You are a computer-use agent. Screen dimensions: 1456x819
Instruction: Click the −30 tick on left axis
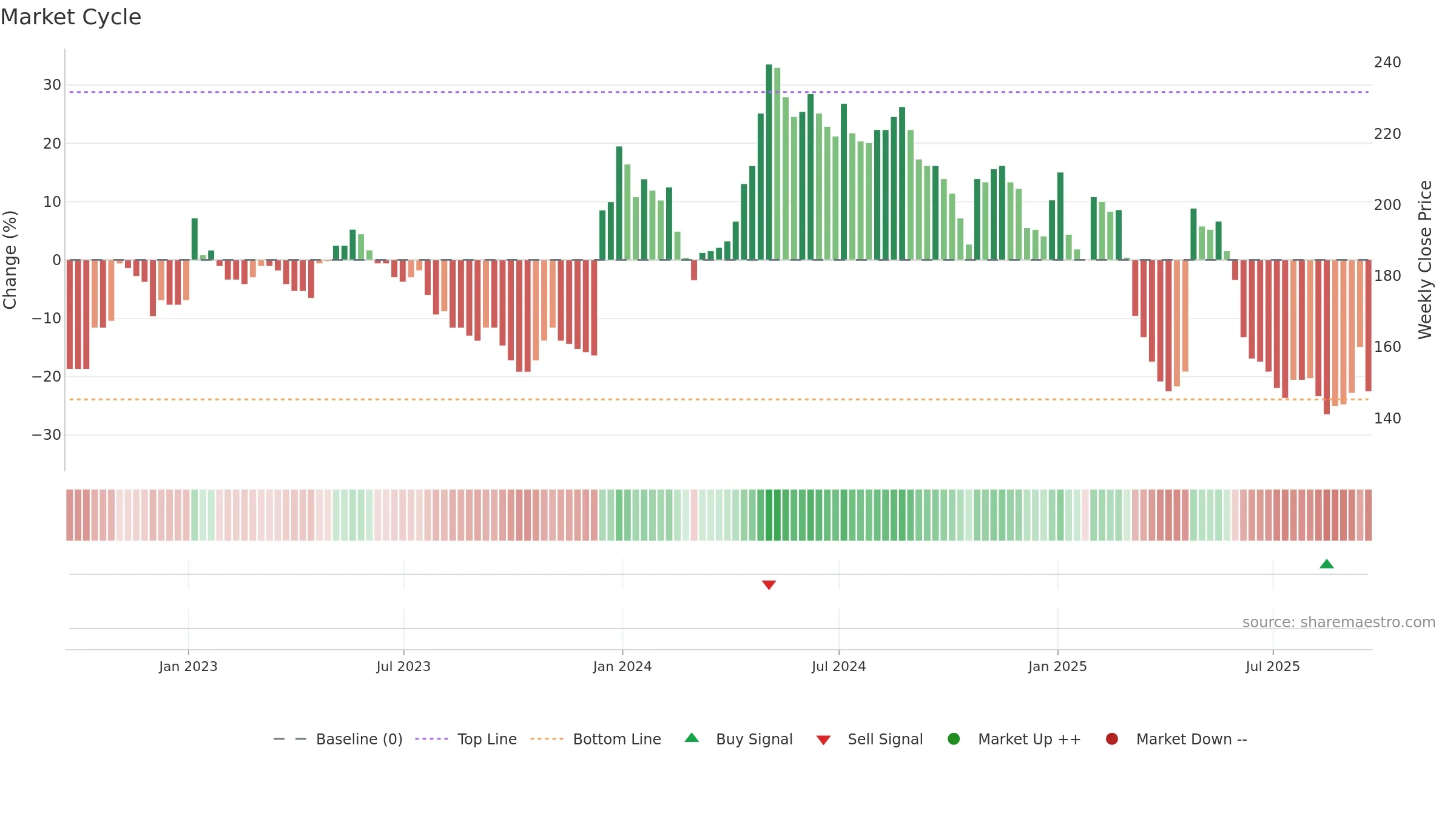pos(47,435)
